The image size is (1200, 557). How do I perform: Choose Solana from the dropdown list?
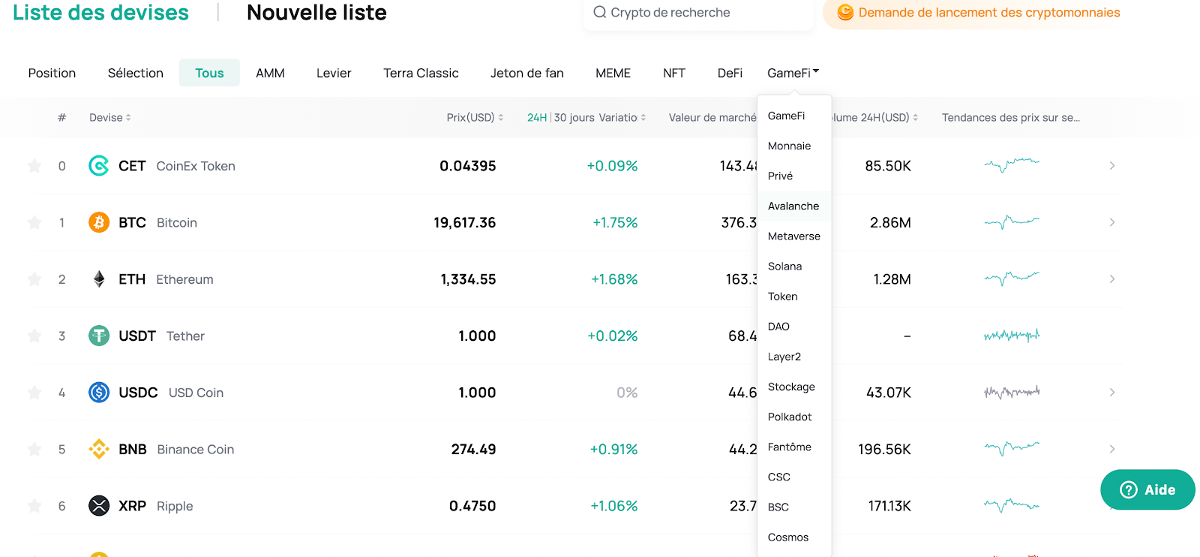(795, 266)
